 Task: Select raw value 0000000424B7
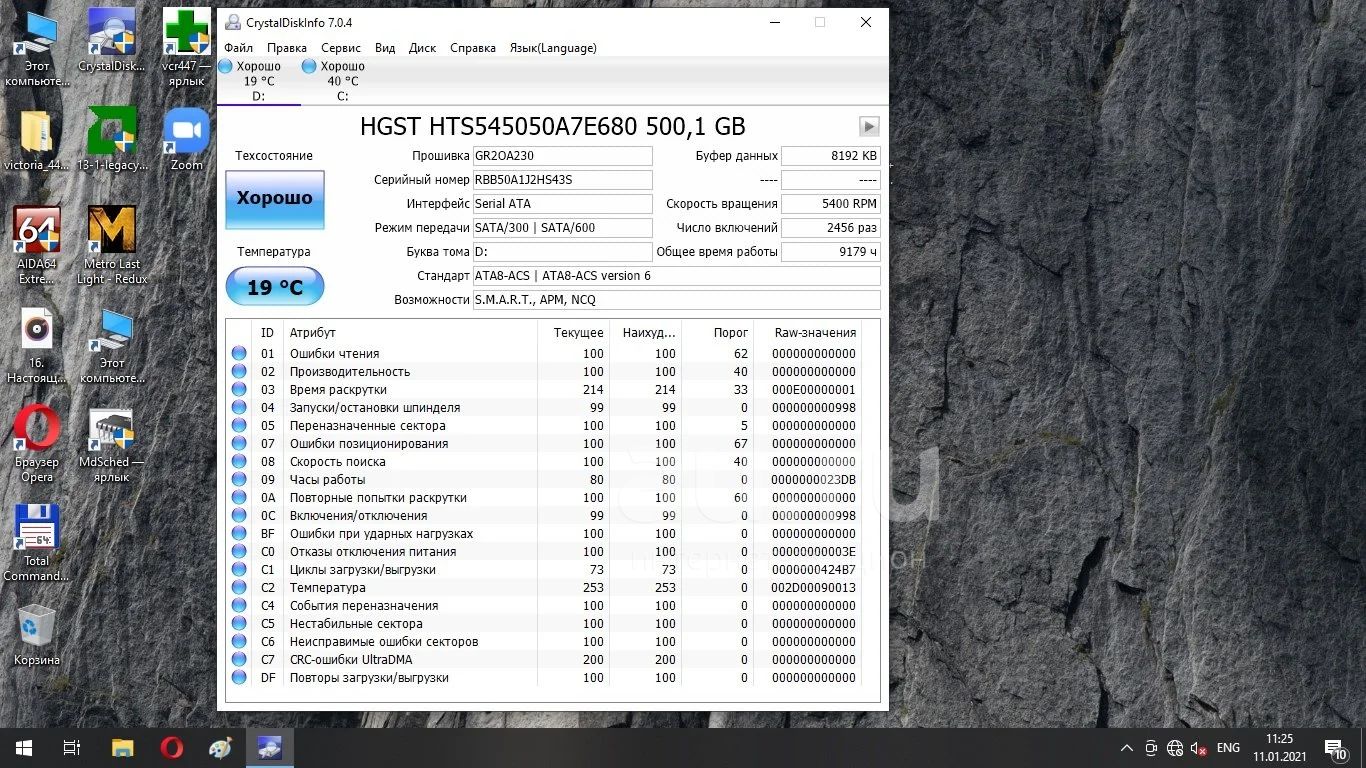tap(813, 570)
